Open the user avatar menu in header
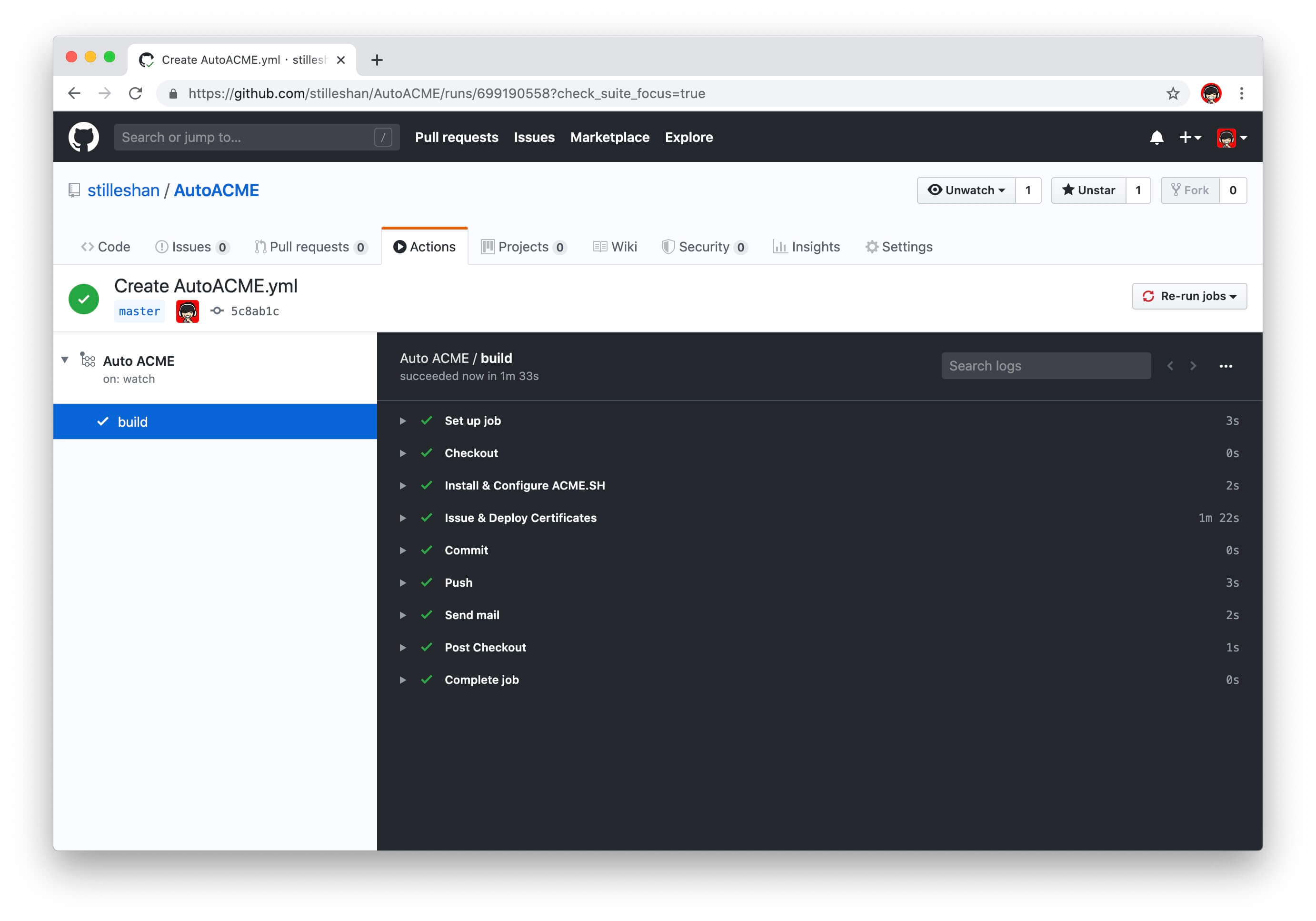The height and width of the screenshot is (921, 1316). coord(1231,138)
